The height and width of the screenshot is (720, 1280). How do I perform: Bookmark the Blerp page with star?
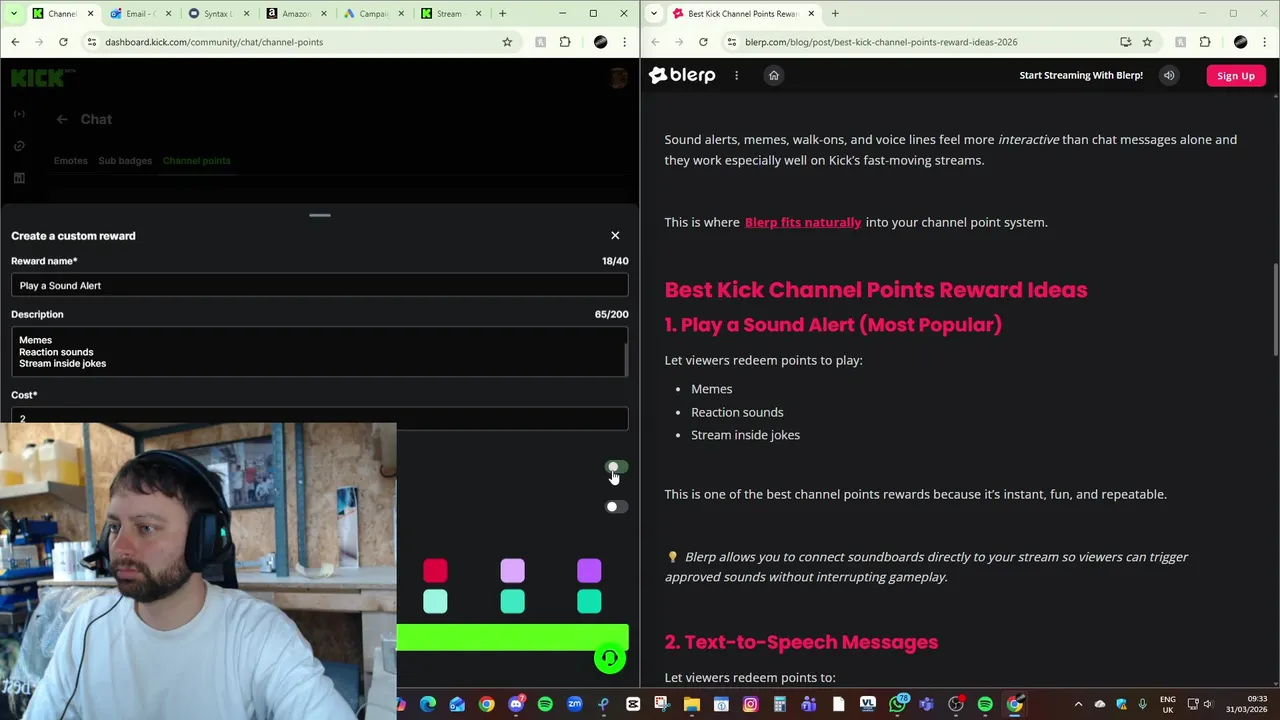click(x=1147, y=42)
